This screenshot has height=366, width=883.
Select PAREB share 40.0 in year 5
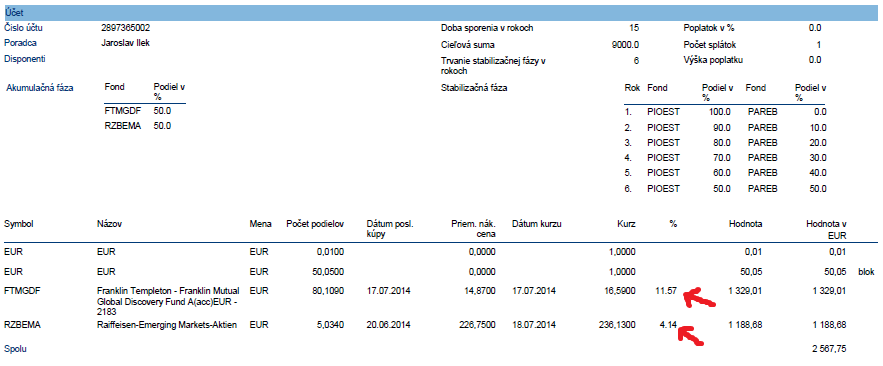point(818,173)
